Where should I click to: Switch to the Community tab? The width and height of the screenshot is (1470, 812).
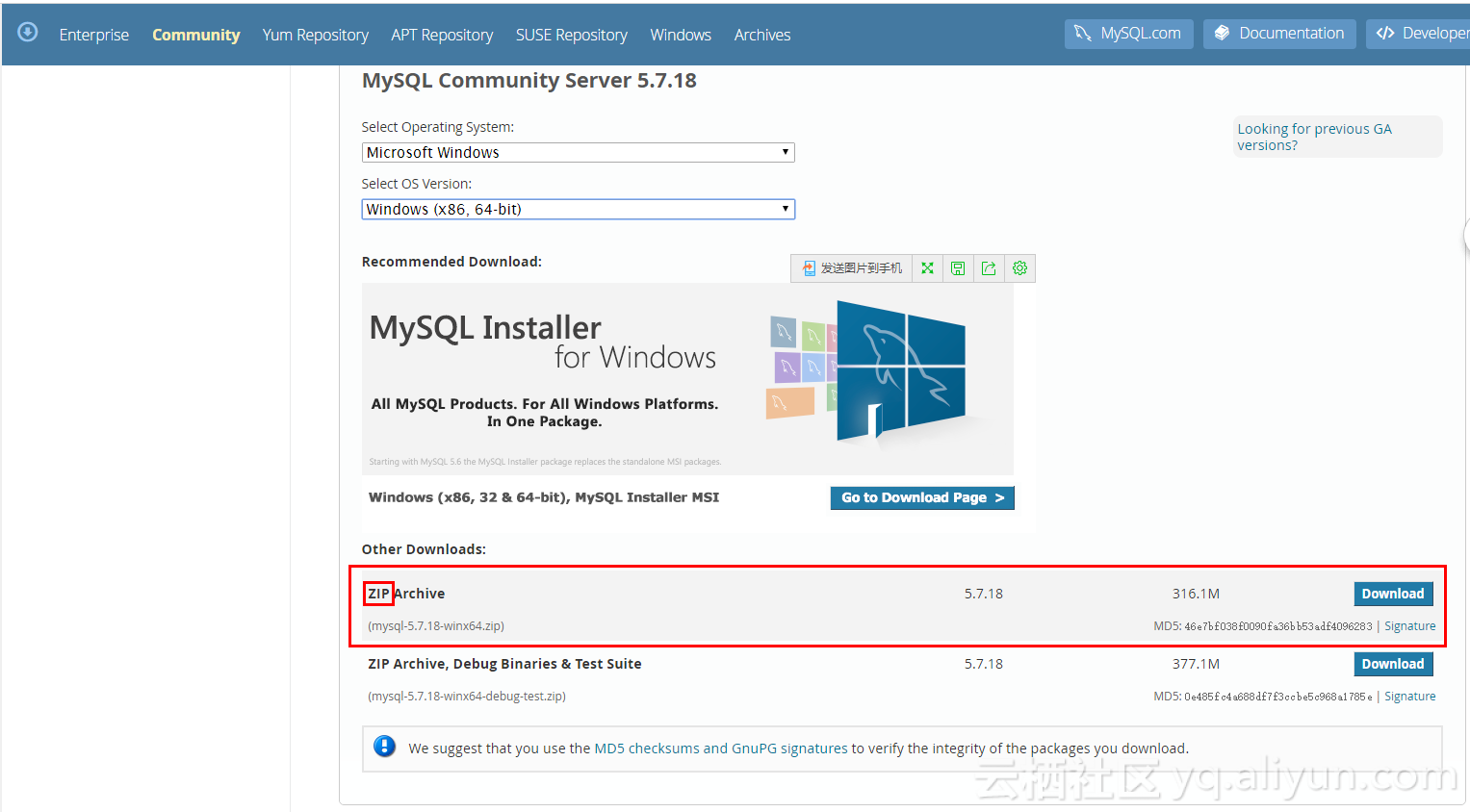[195, 35]
